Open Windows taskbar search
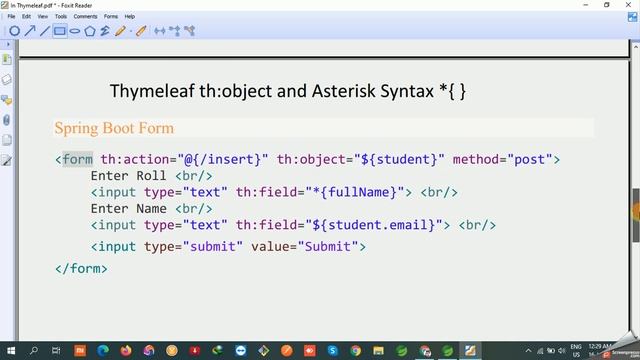Viewport: 640px width, 360px height. click(34, 351)
